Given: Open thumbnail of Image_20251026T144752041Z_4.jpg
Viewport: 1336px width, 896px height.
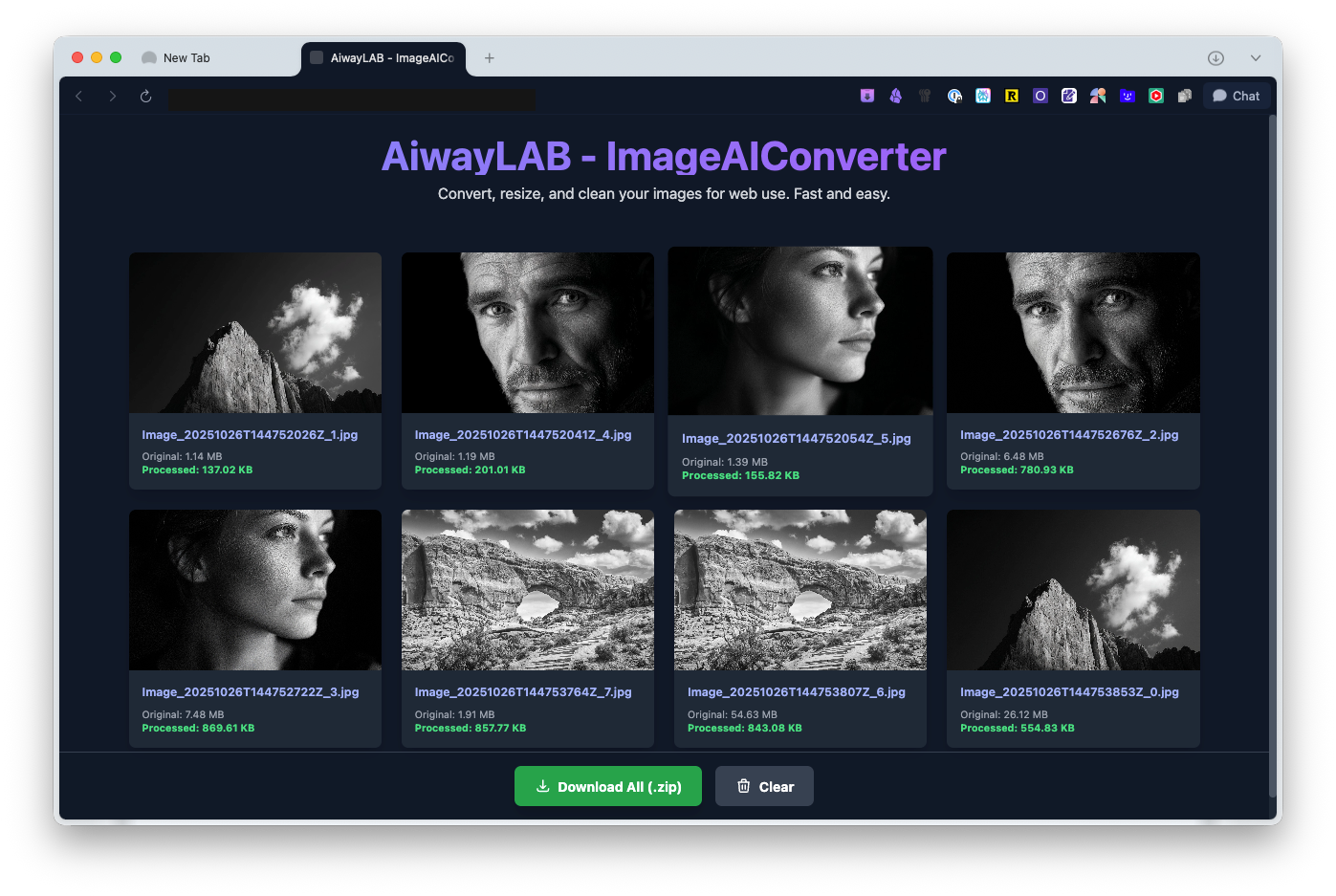Looking at the screenshot, I should (x=528, y=333).
